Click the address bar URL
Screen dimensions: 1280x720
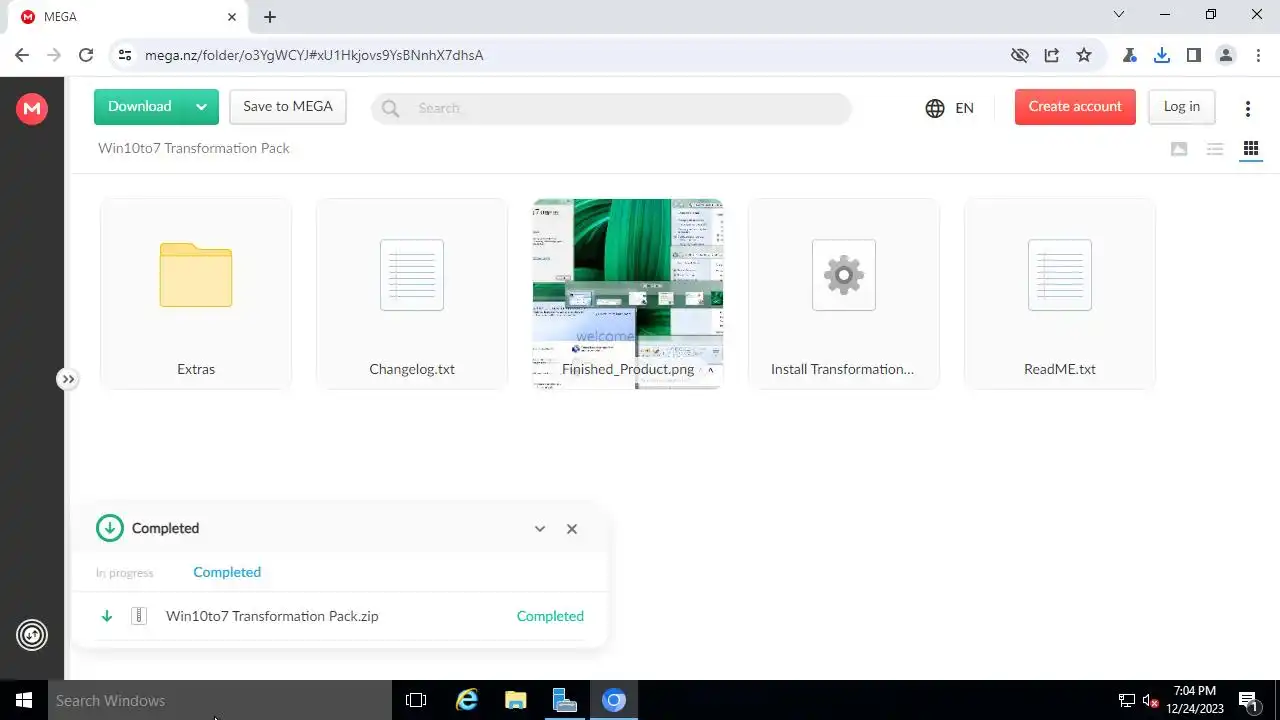click(x=314, y=55)
